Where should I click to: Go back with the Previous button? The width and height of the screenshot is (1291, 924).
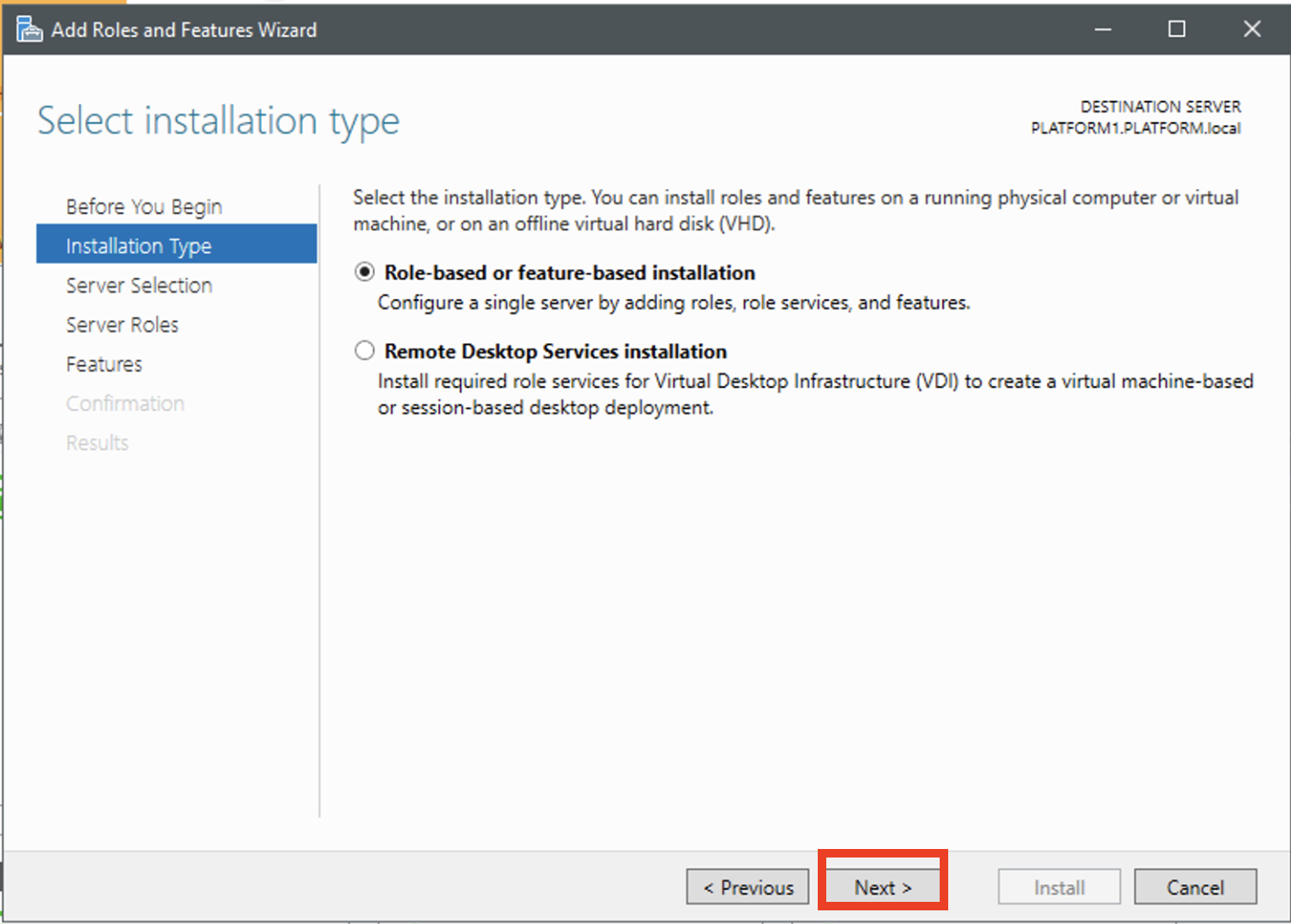point(748,887)
